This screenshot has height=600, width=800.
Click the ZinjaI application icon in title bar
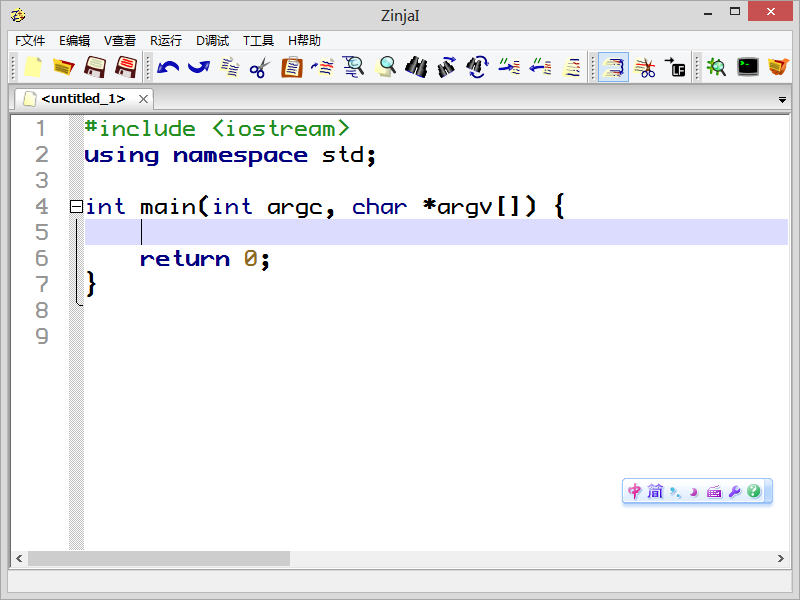coord(18,15)
